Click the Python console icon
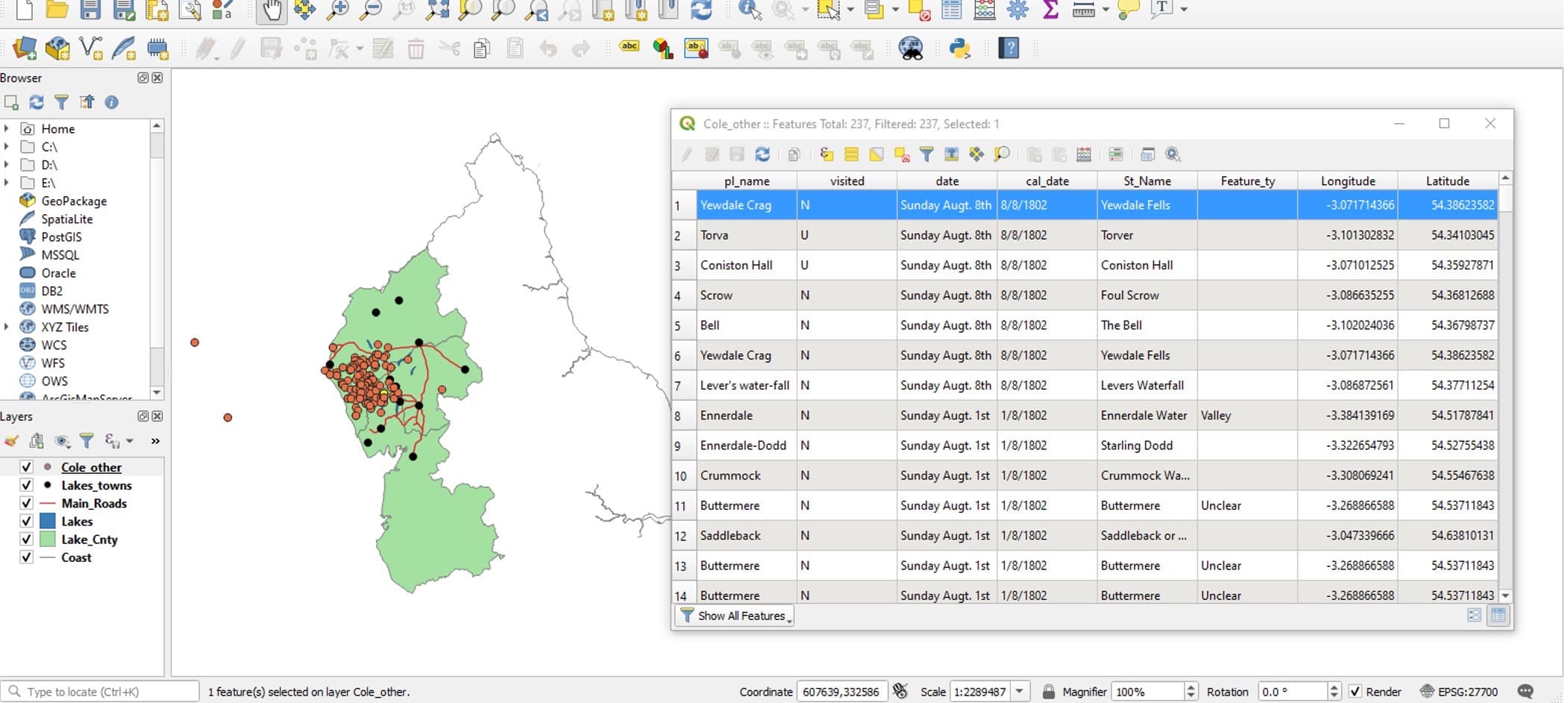1568x703 pixels. pyautogui.click(x=959, y=49)
